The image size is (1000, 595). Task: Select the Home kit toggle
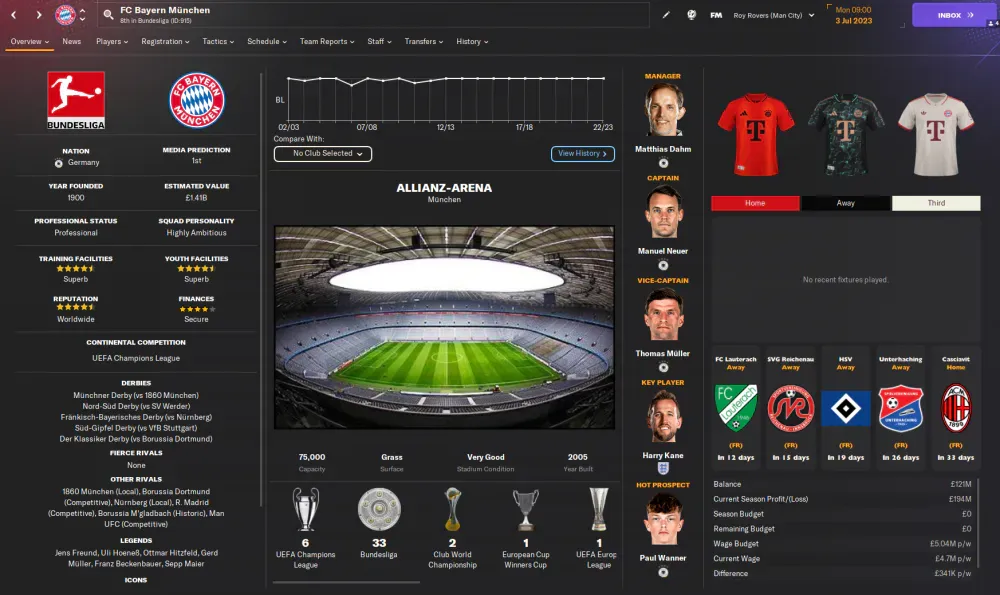755,203
